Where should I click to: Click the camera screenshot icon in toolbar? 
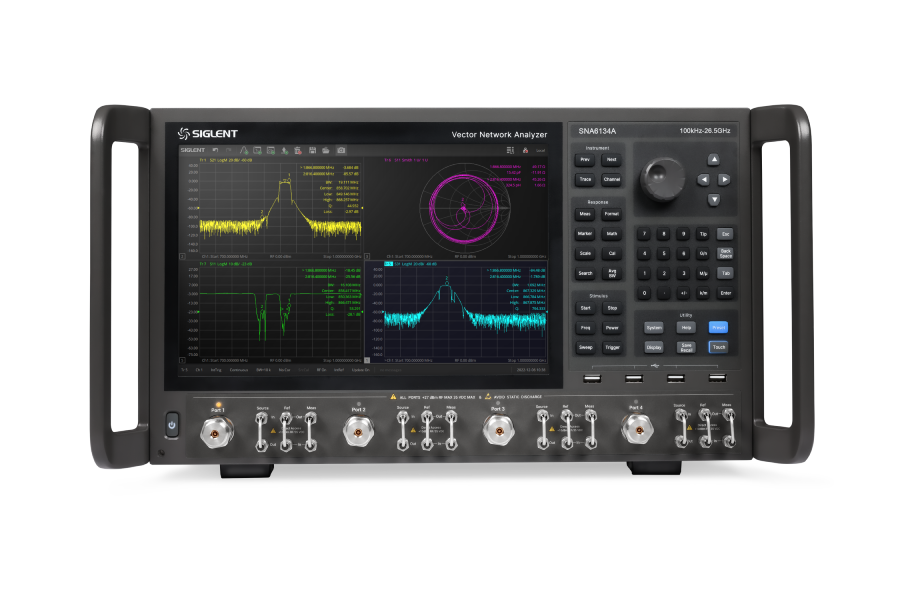pyautogui.click(x=341, y=150)
